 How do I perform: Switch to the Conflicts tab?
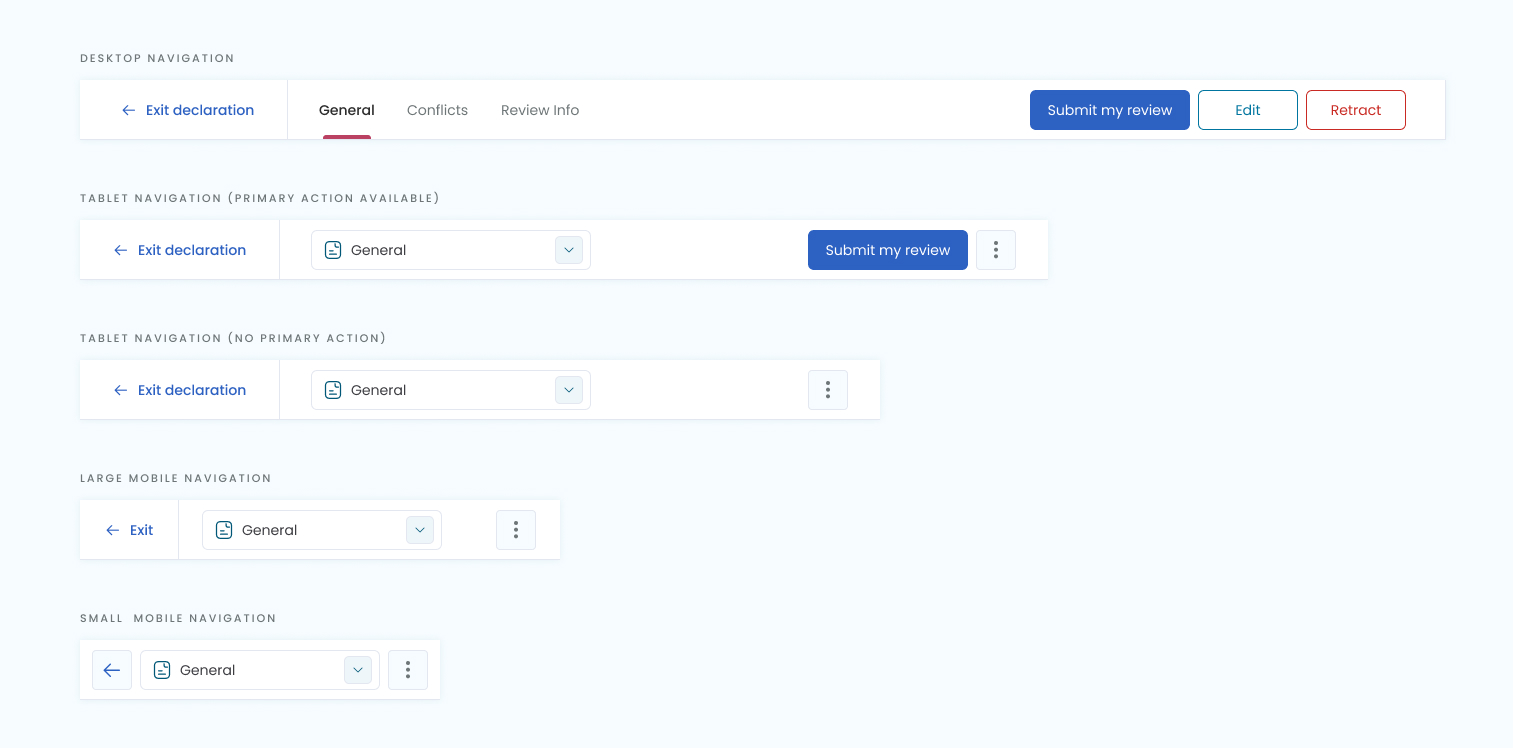pos(437,110)
